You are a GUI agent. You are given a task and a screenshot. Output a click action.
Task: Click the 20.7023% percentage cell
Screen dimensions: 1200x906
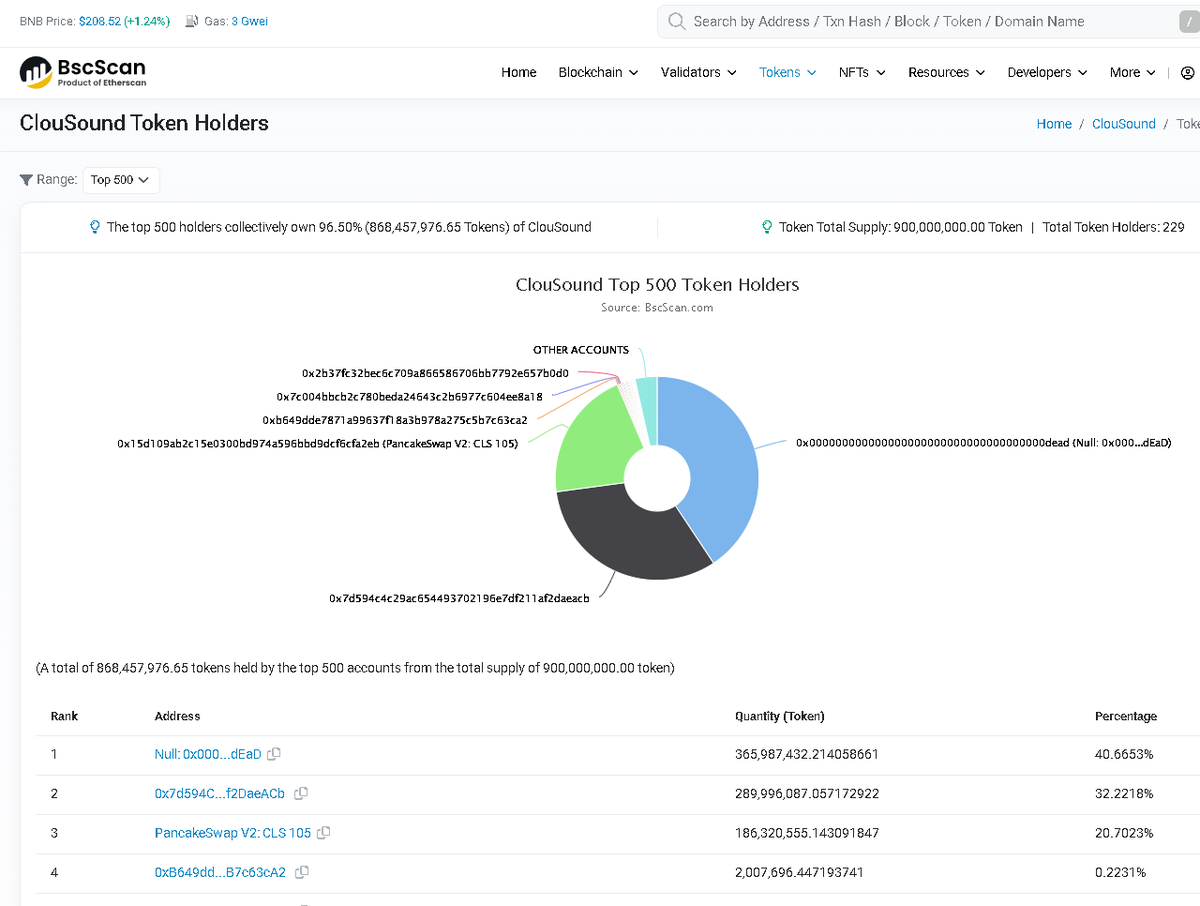[x=1124, y=833]
